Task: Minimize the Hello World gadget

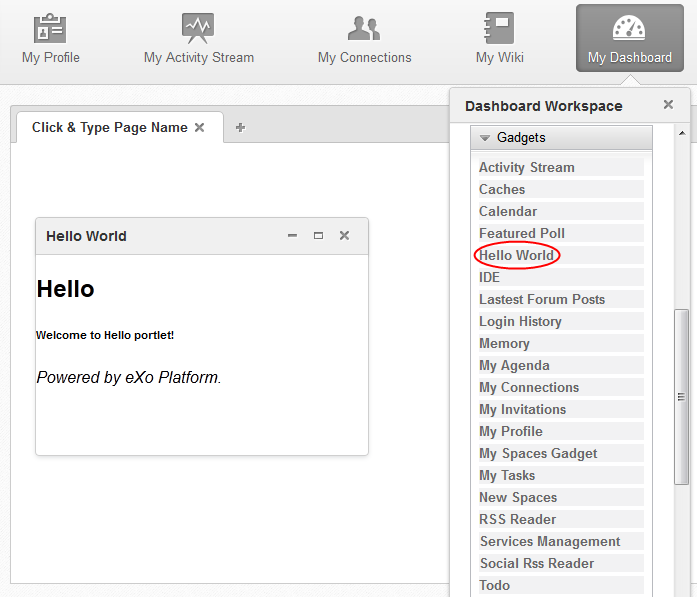Action: coord(292,236)
